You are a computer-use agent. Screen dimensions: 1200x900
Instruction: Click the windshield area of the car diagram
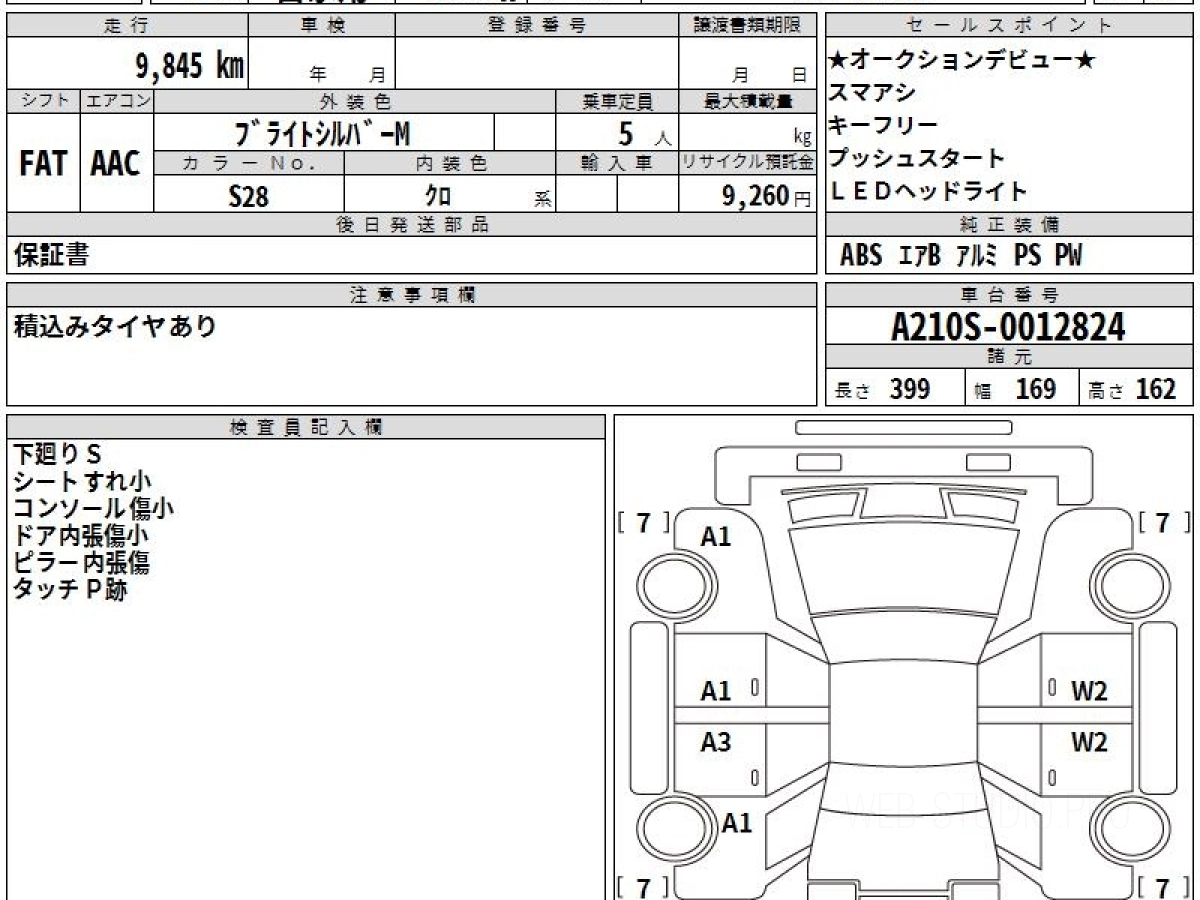(903, 570)
